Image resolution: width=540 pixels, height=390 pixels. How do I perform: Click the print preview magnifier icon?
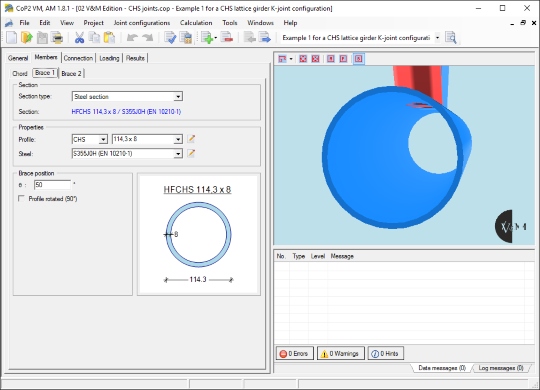click(451, 38)
